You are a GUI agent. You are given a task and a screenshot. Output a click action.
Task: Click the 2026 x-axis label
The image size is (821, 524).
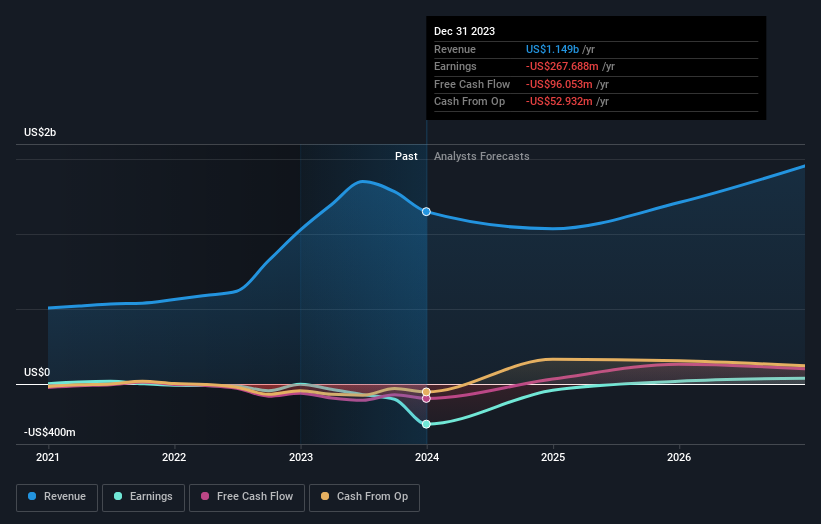[x=679, y=458]
